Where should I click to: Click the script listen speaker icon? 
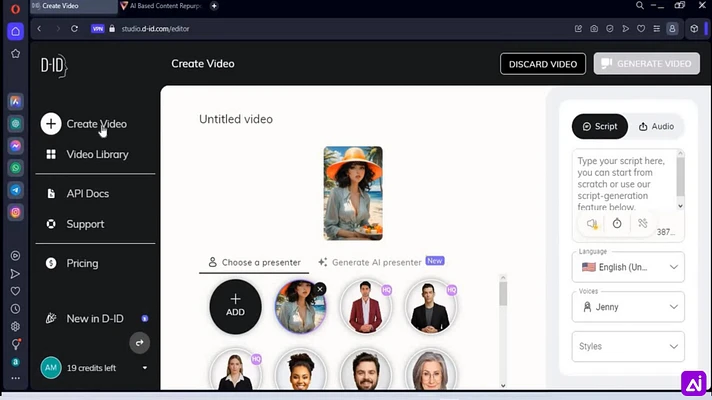point(592,223)
